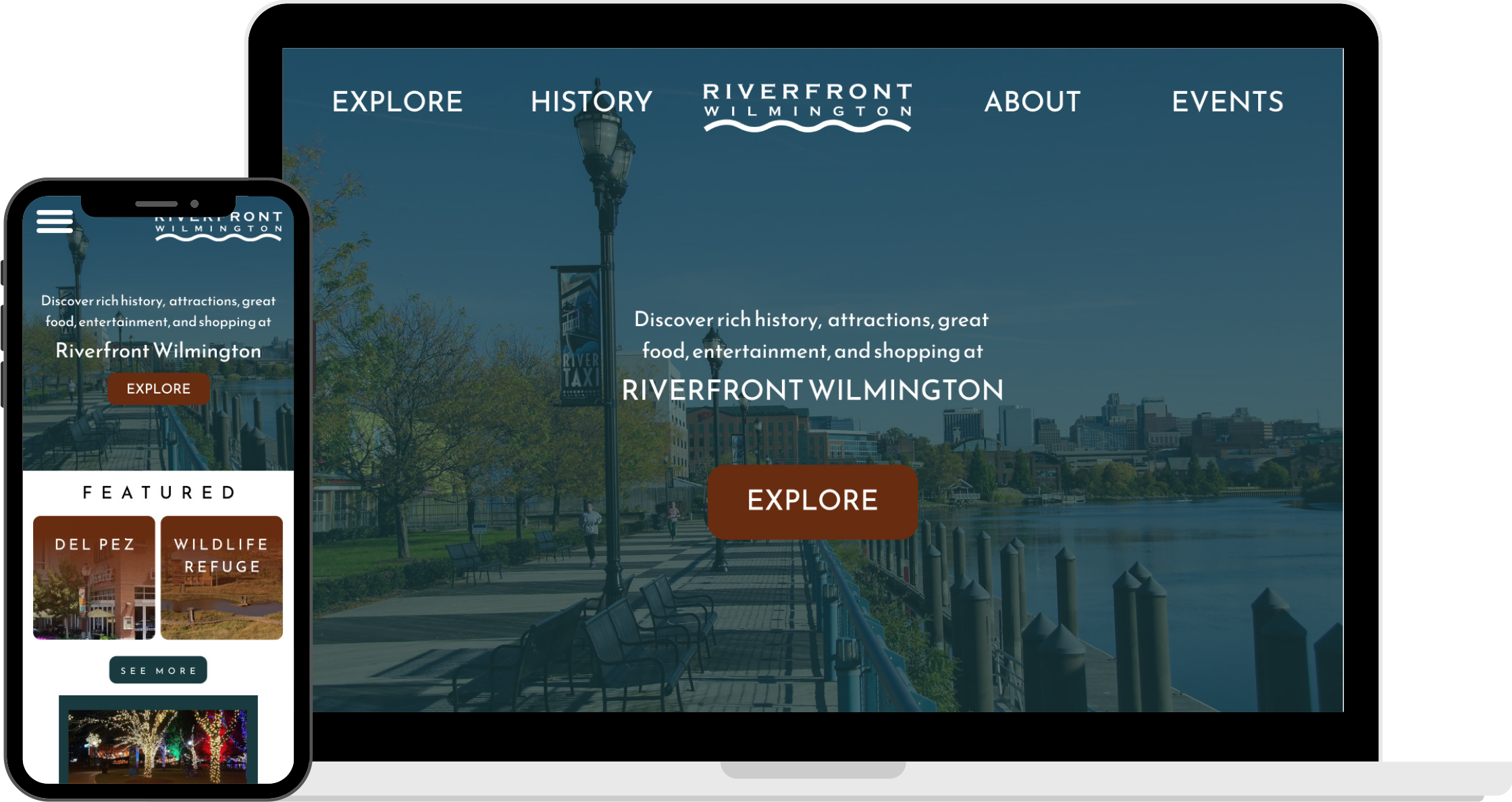Tap the Riverfront Wilmington logo on phone header
Viewport: 1512px width, 802px height.
[219, 228]
